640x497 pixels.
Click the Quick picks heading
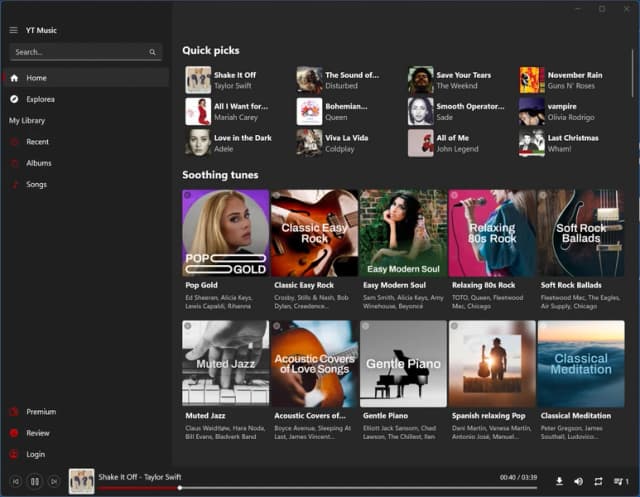coord(211,51)
